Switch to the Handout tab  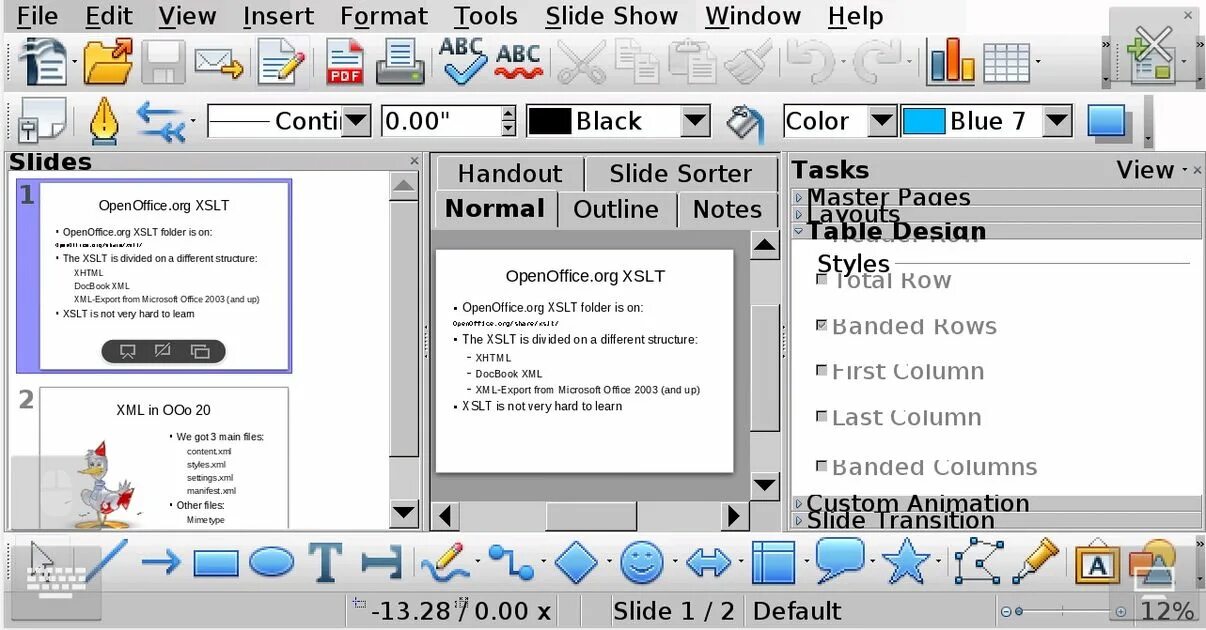(x=510, y=173)
